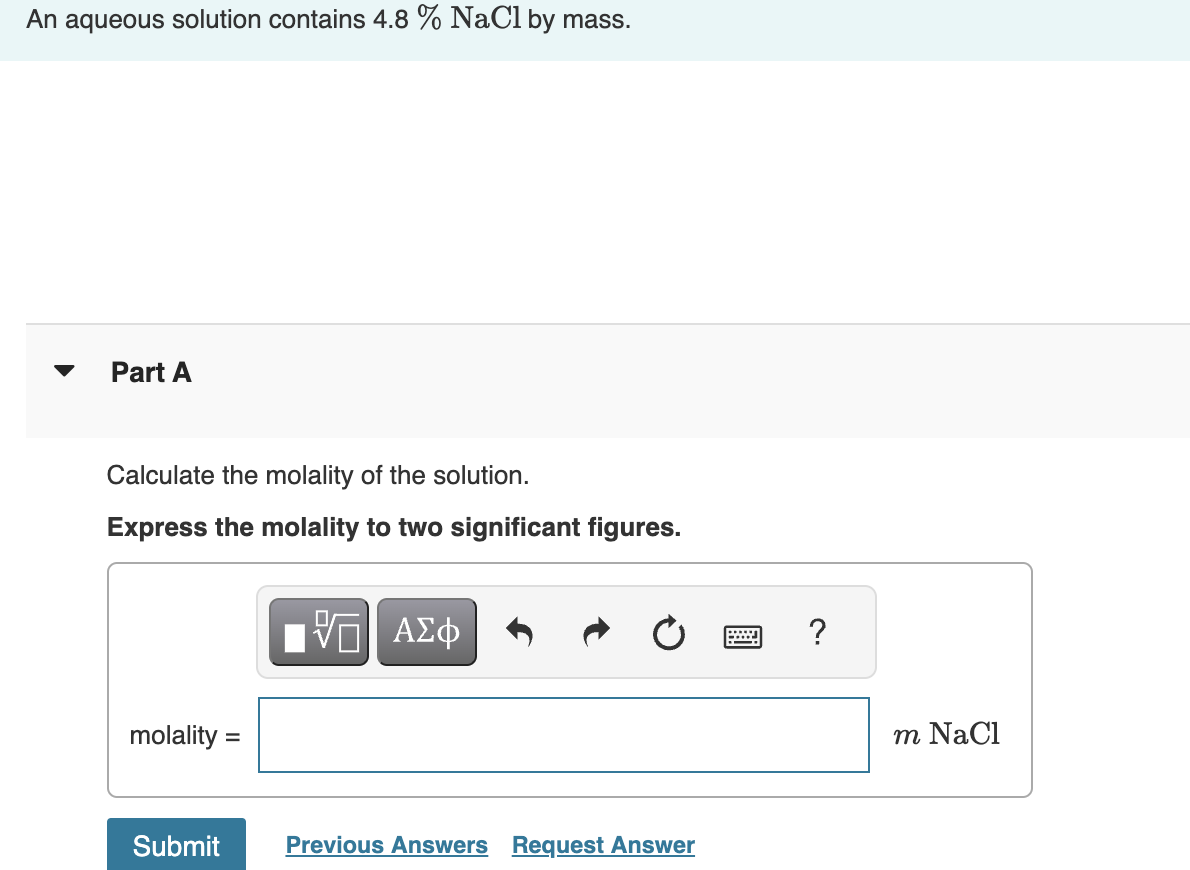
Task: Click the left curved undo arrow
Action: (x=520, y=631)
